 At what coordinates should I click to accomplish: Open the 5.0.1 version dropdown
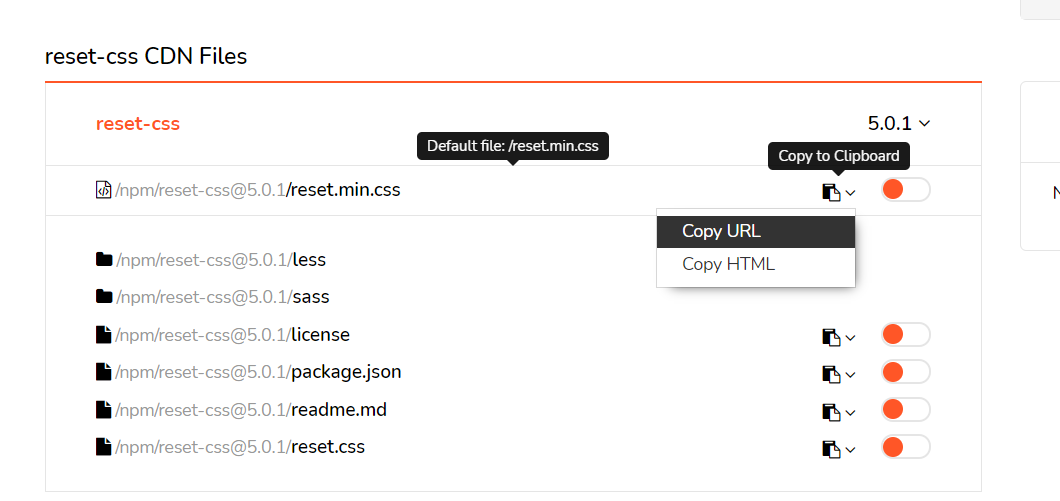(x=899, y=123)
